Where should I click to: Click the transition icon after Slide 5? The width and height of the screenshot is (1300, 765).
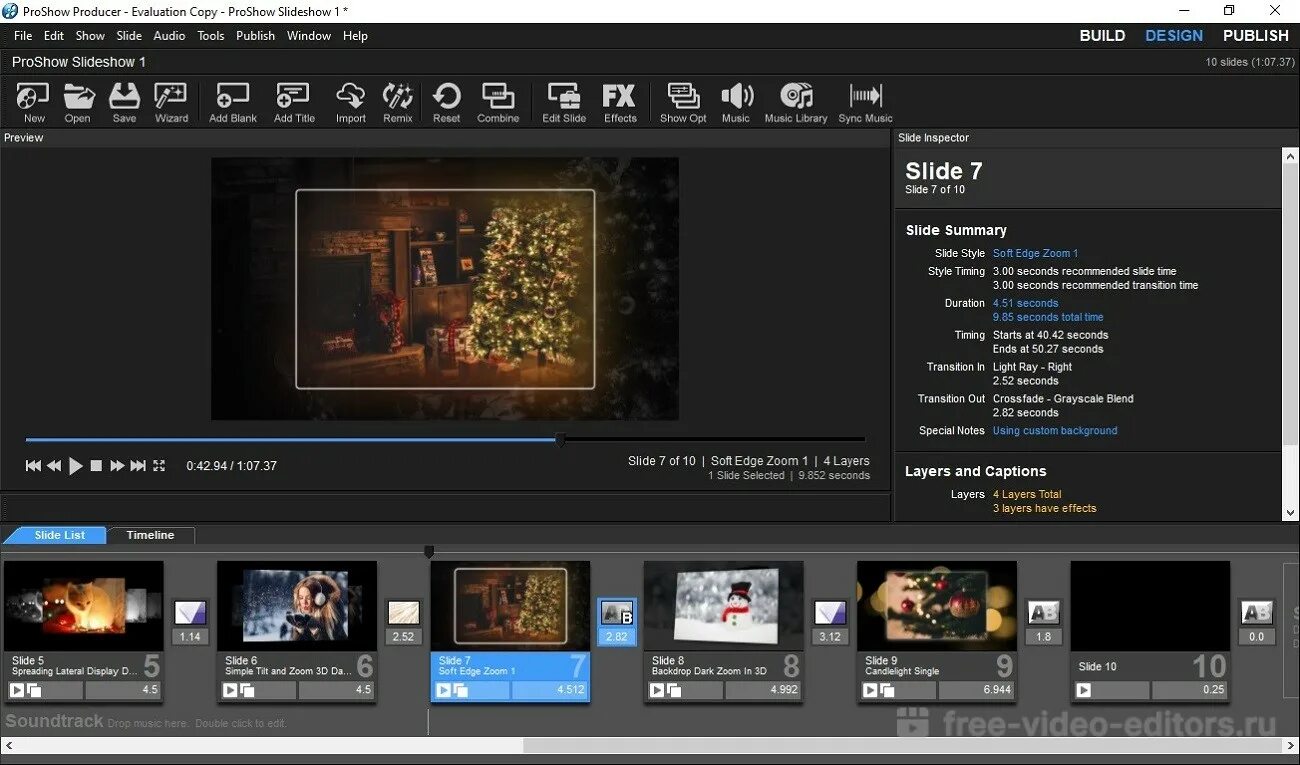pos(190,612)
